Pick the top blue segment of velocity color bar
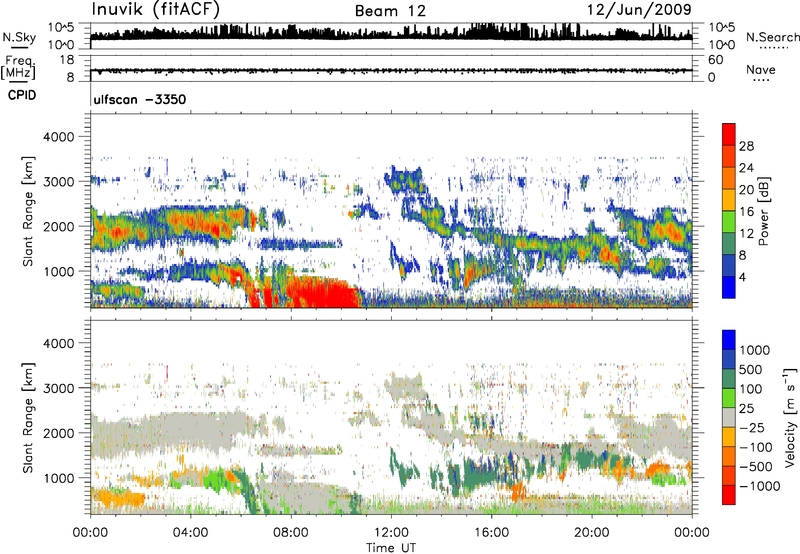Image resolution: width=800 pixels, height=554 pixels. [729, 340]
